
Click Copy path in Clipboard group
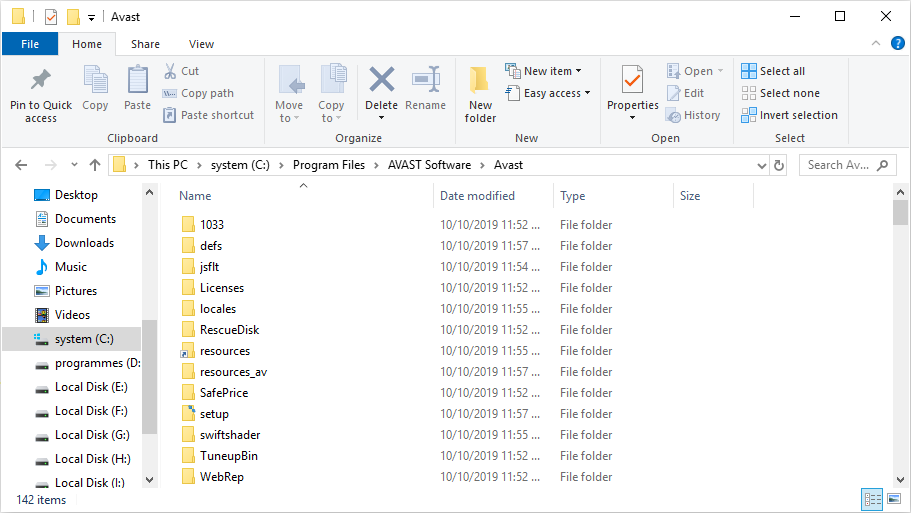pyautogui.click(x=198, y=93)
